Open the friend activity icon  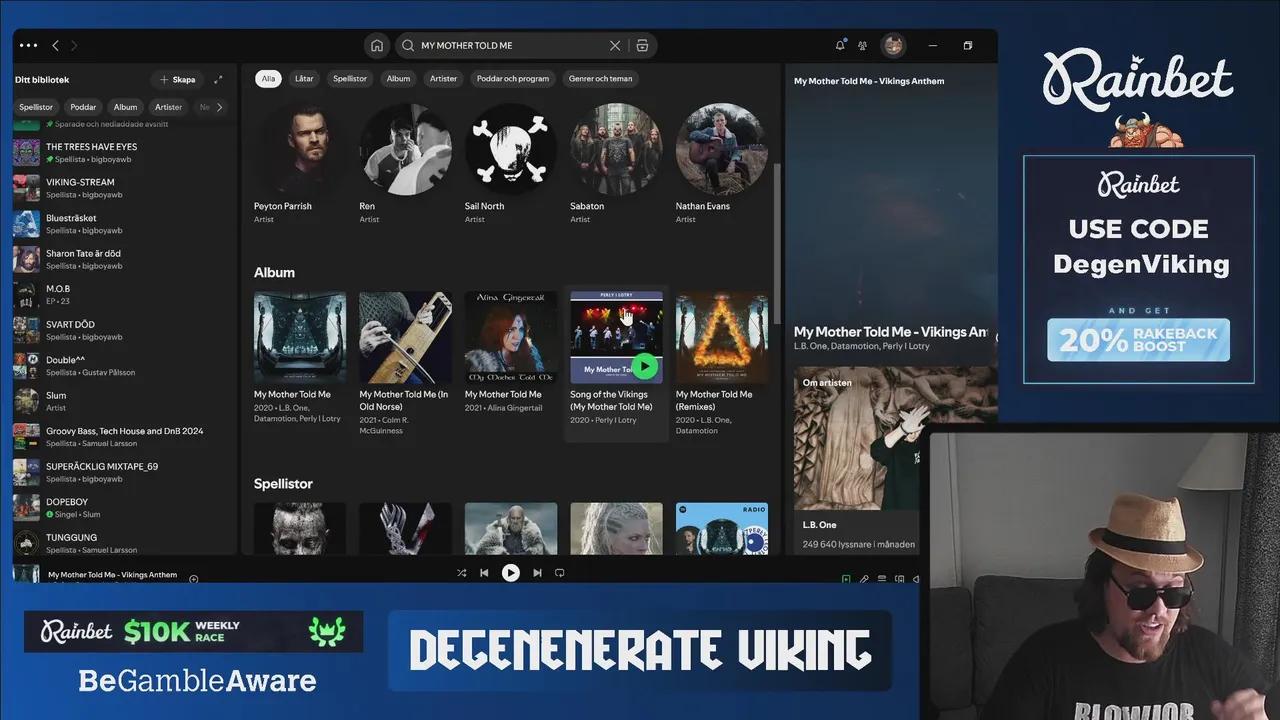pos(862,45)
